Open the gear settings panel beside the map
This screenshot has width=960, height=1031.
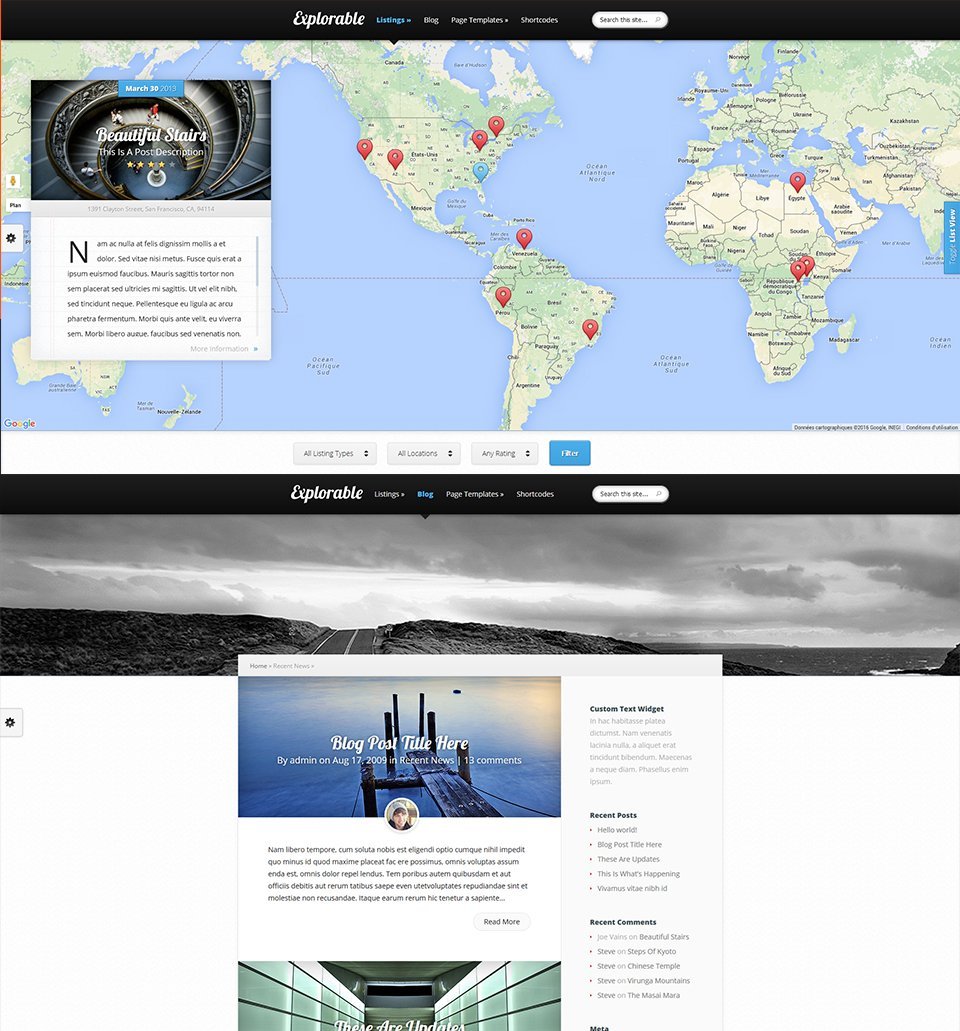coord(11,238)
